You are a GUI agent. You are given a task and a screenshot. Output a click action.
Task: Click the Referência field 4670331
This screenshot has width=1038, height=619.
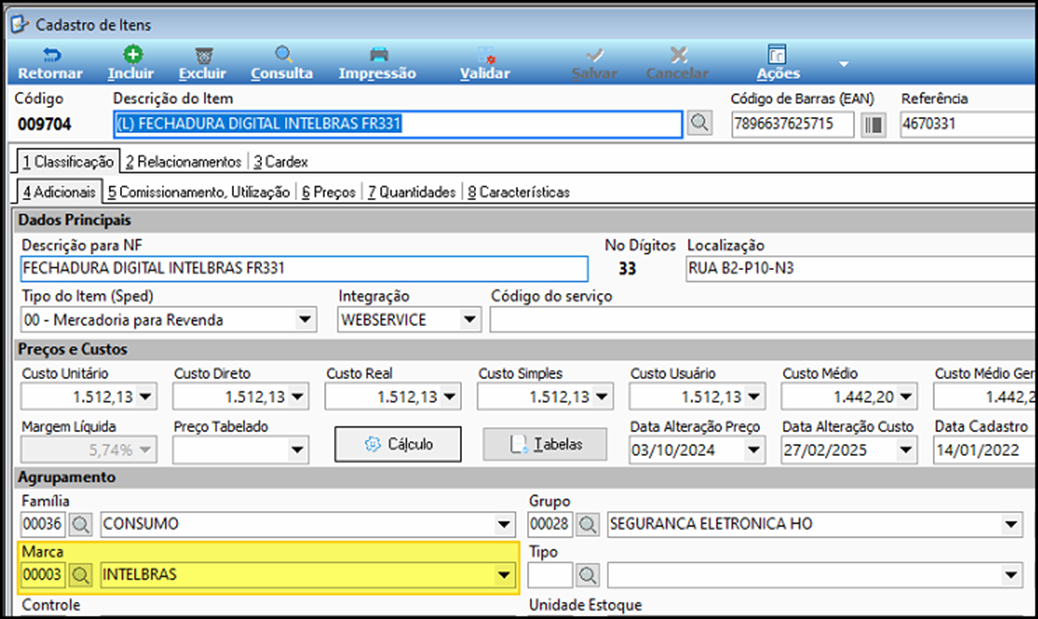[968, 124]
